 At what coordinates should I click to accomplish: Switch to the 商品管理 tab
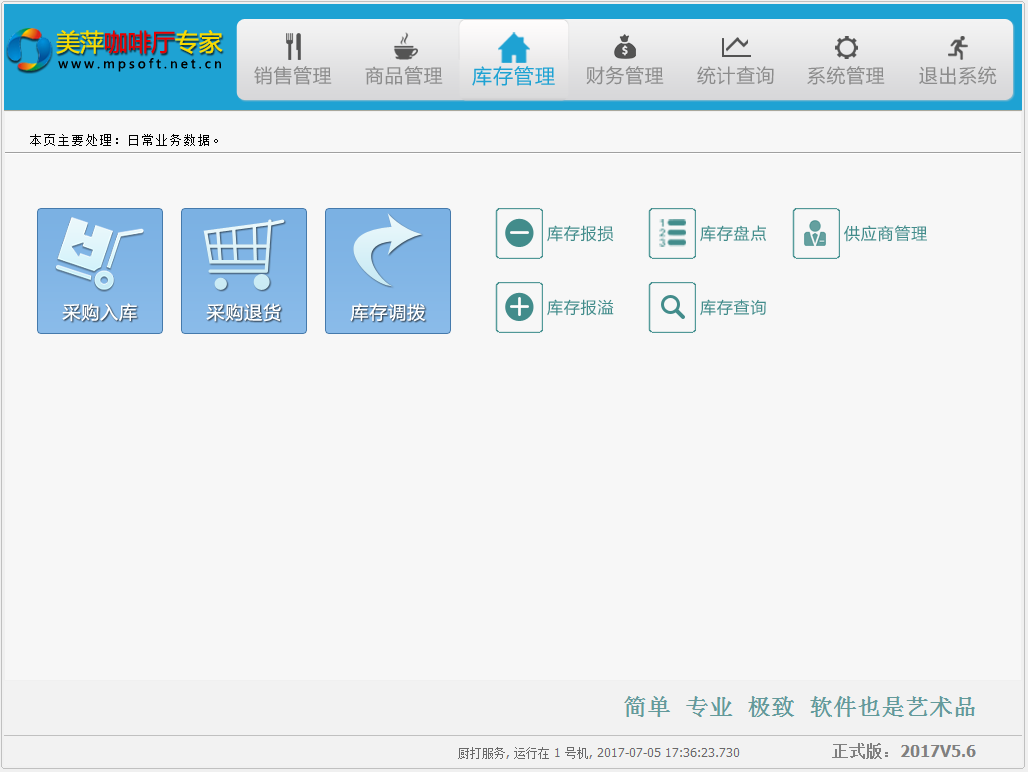[403, 61]
